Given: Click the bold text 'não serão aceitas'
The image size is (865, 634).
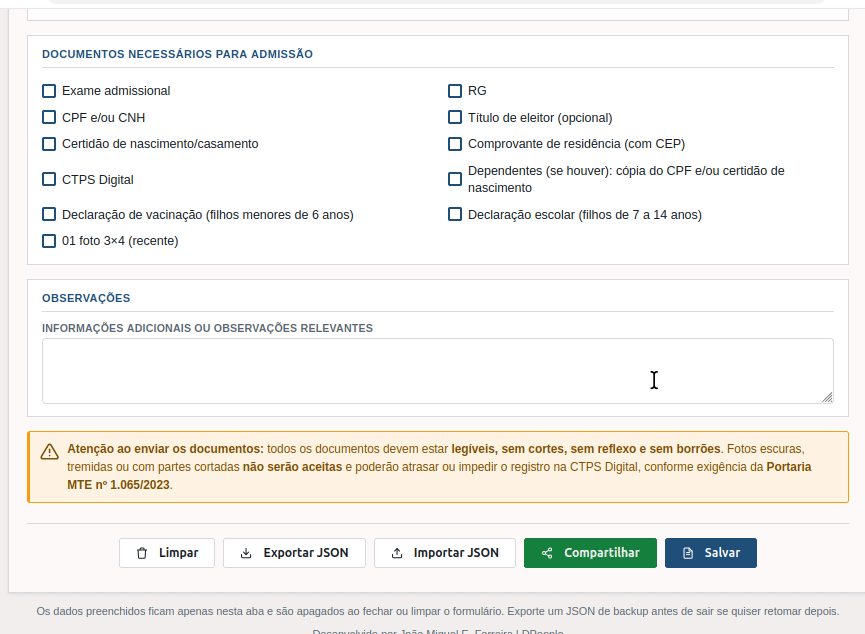Looking at the screenshot, I should [x=292, y=467].
